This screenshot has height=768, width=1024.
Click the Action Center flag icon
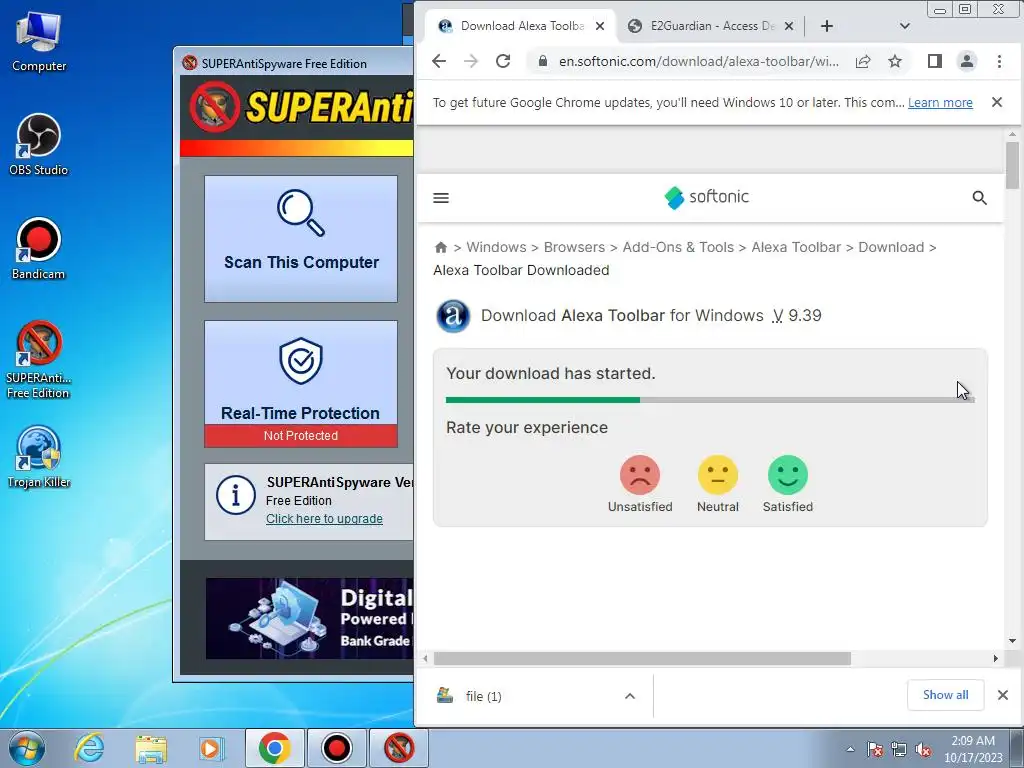pyautogui.click(x=875, y=749)
